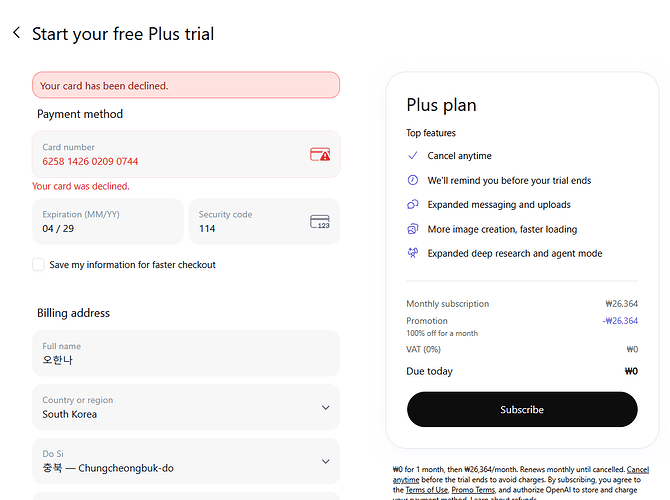Click the declined card warning icon
Image resolution: width=670 pixels, height=500 pixels.
point(320,155)
